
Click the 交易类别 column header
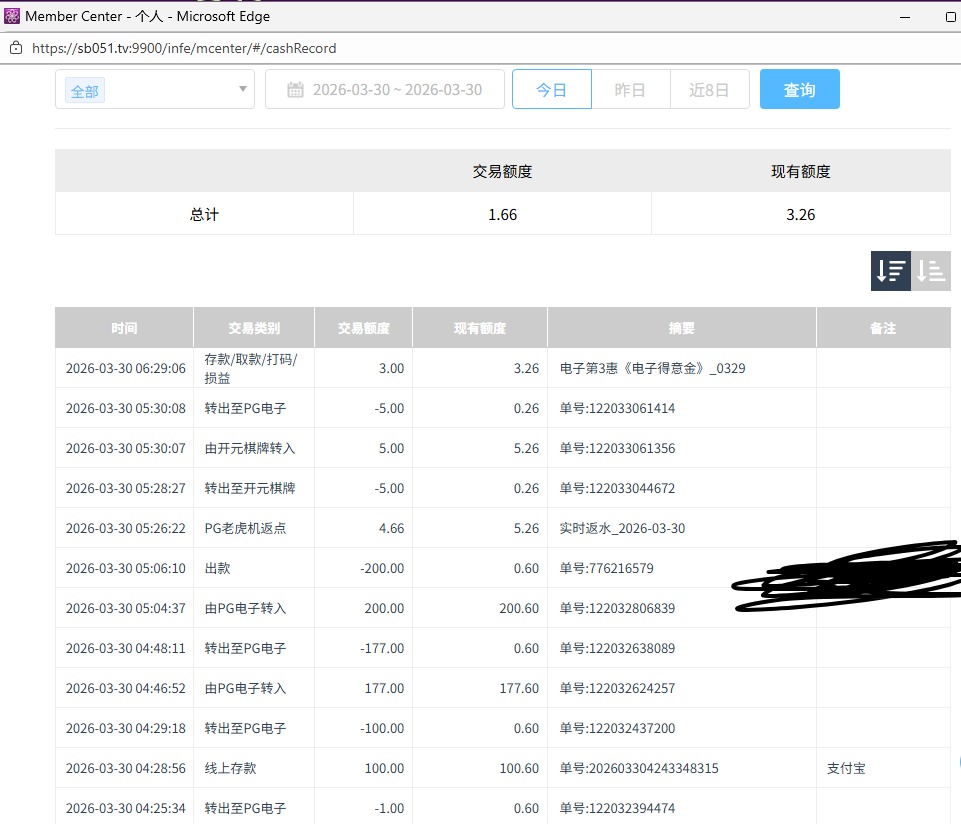pyautogui.click(x=254, y=328)
